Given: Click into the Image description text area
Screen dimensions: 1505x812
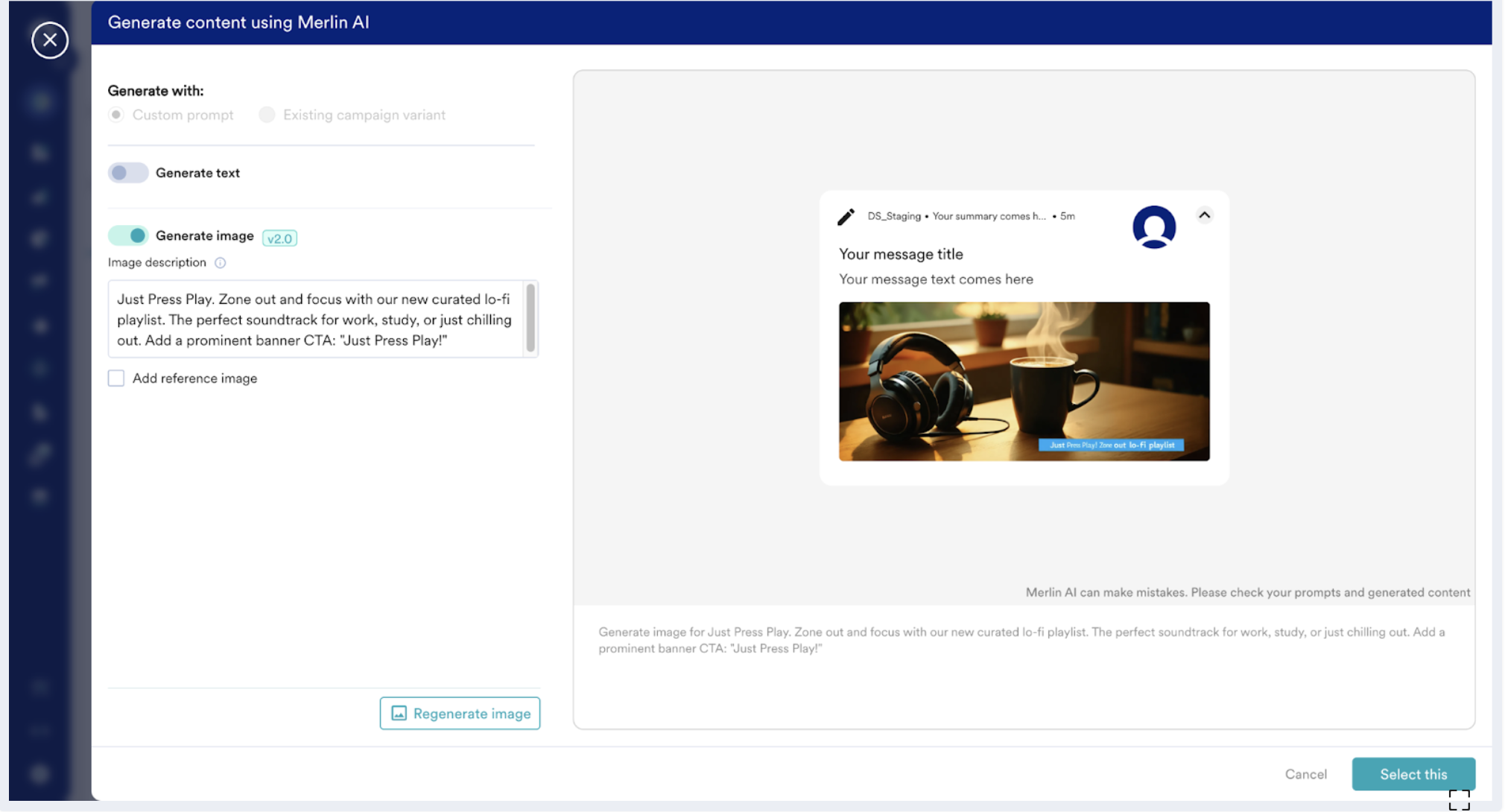Looking at the screenshot, I should pyautogui.click(x=313, y=320).
